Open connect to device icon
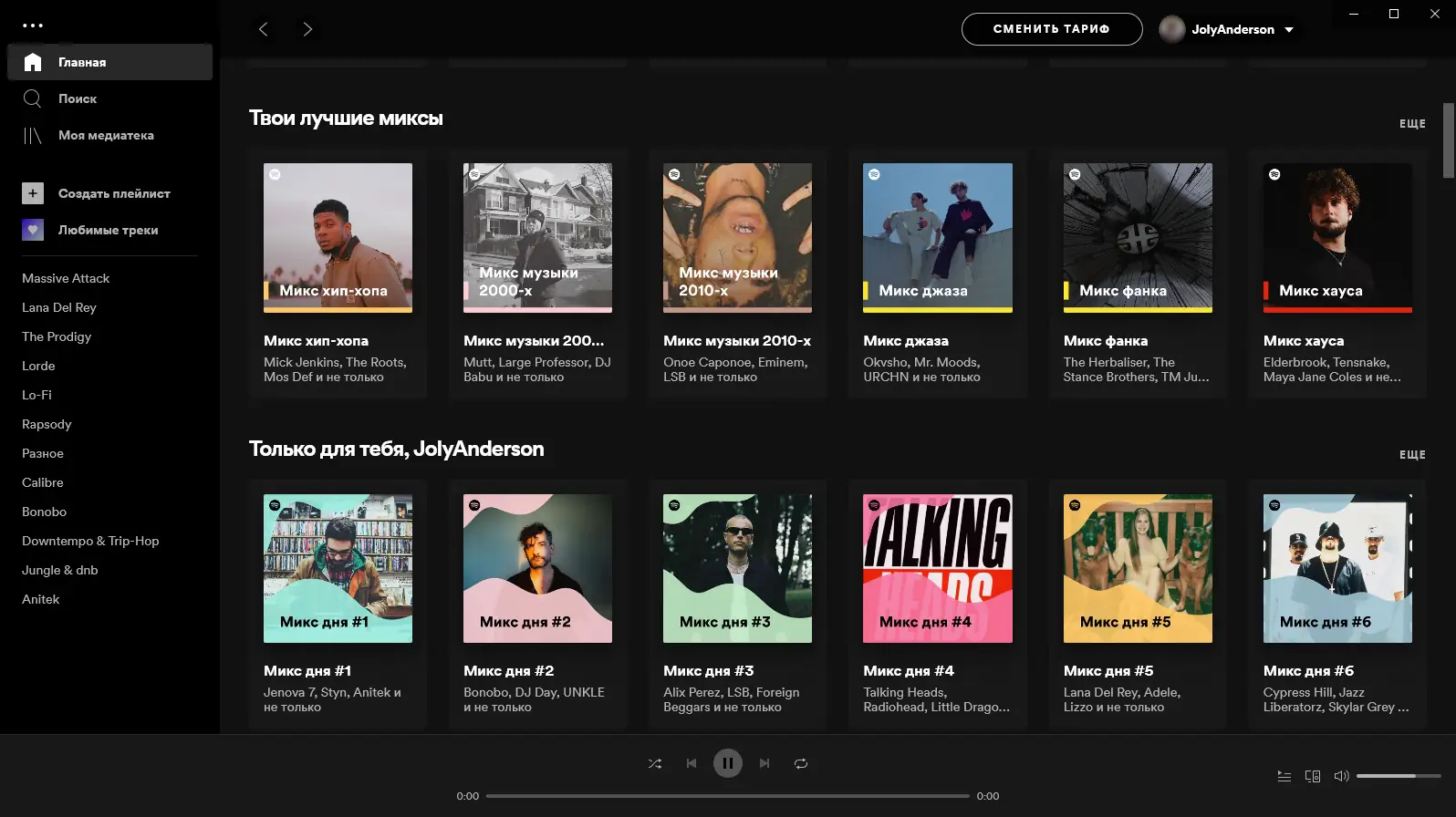Screen dimensions: 1456x817 click(1313, 776)
